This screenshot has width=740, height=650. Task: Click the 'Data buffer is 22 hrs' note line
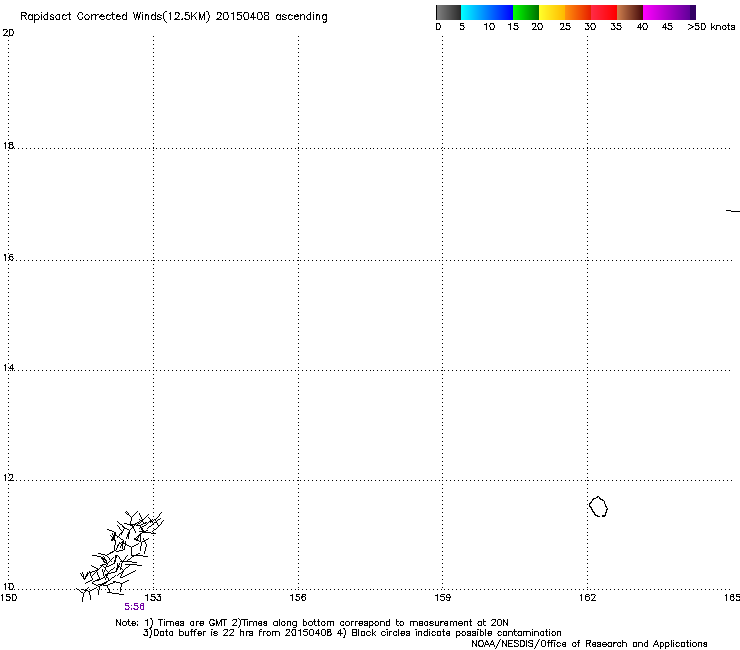[352, 633]
